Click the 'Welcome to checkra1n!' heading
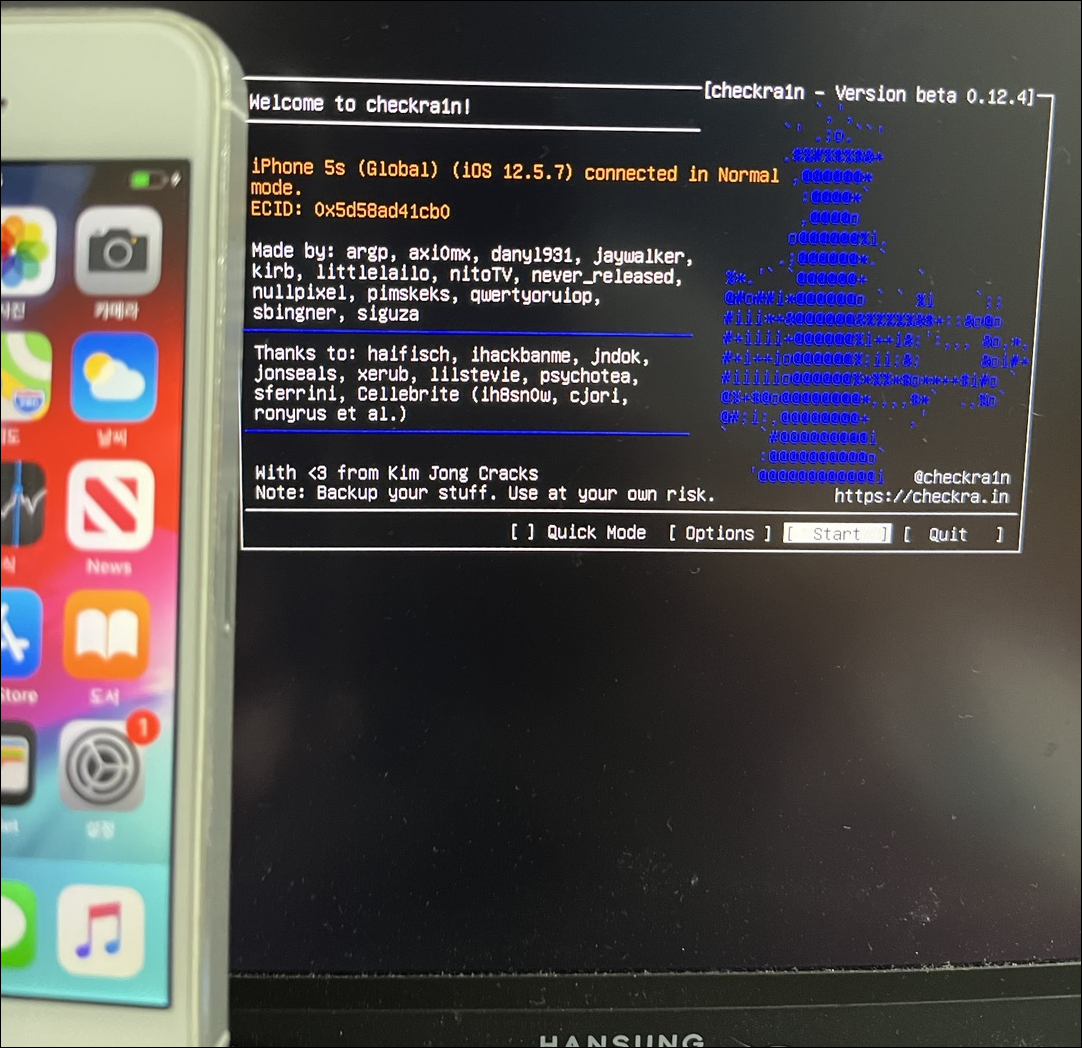The height and width of the screenshot is (1048, 1082). [360, 104]
